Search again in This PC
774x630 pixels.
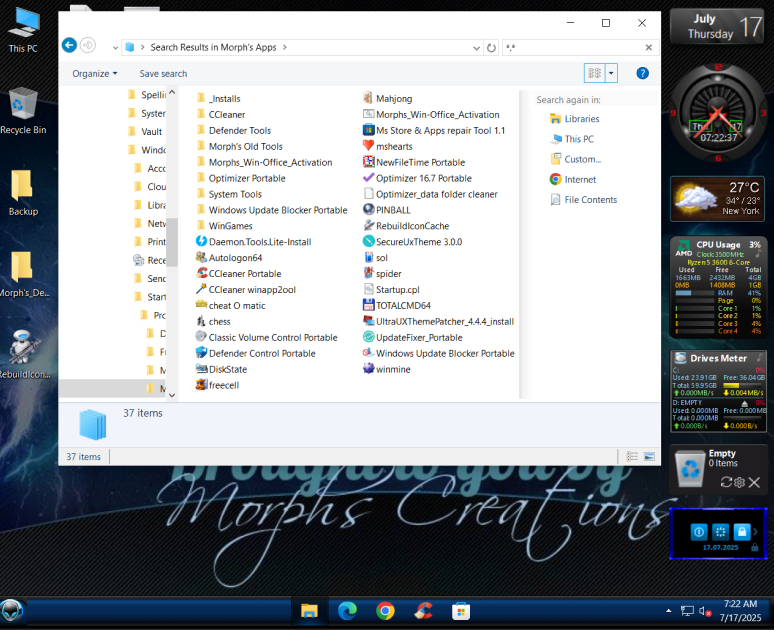[x=572, y=139]
